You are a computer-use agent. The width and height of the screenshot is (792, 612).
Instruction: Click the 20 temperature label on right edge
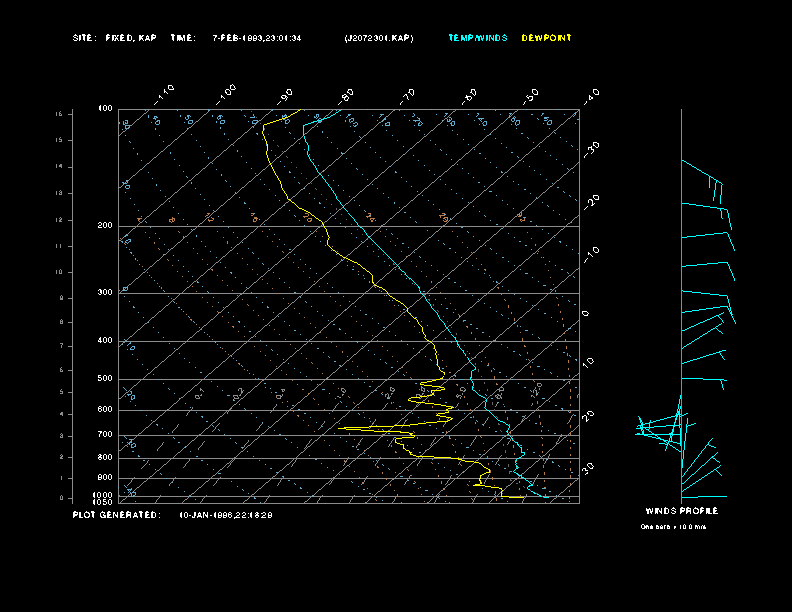click(588, 416)
